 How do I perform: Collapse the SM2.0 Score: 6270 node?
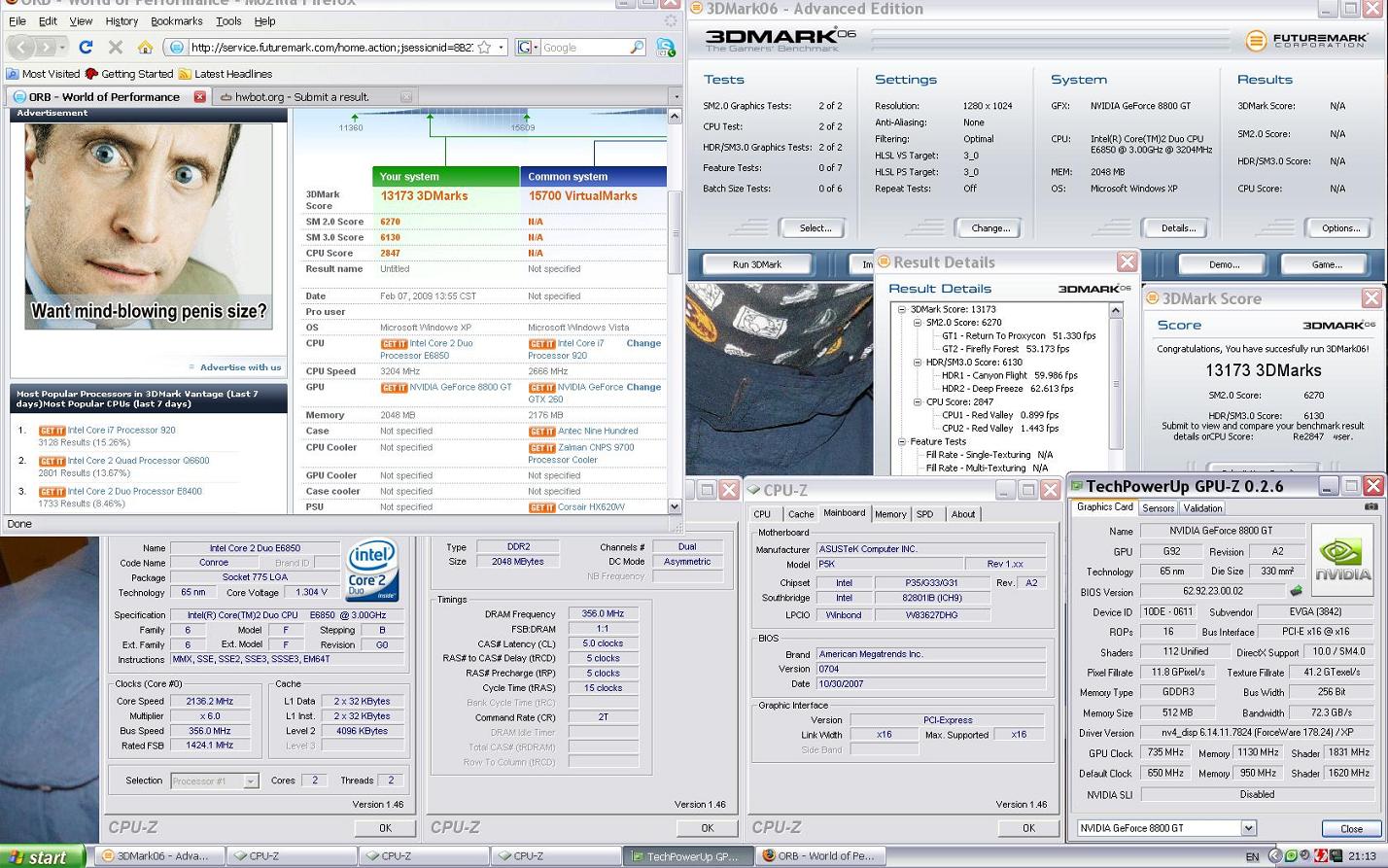tap(917, 323)
